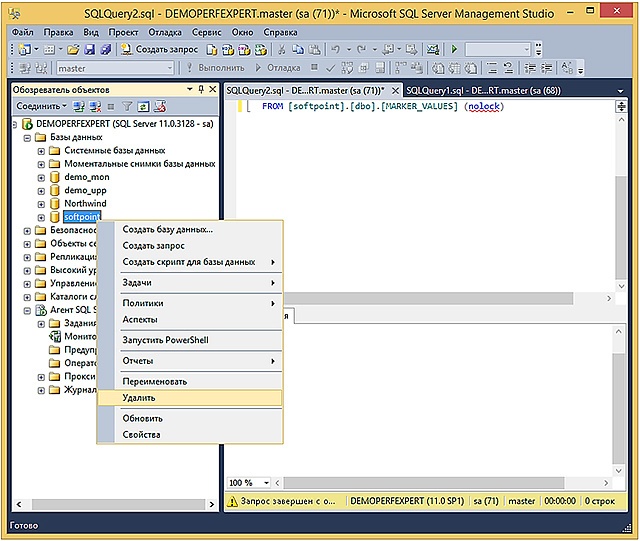Screen dimensions: 640x541
Task: Open the 'Соединить' connect dropdown
Action: (41, 106)
